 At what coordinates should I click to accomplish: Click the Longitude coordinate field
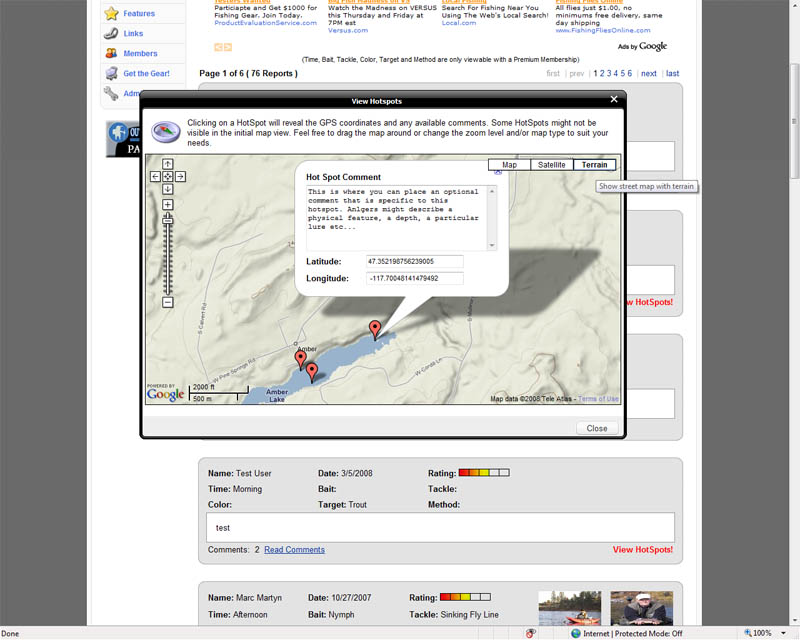coord(414,278)
